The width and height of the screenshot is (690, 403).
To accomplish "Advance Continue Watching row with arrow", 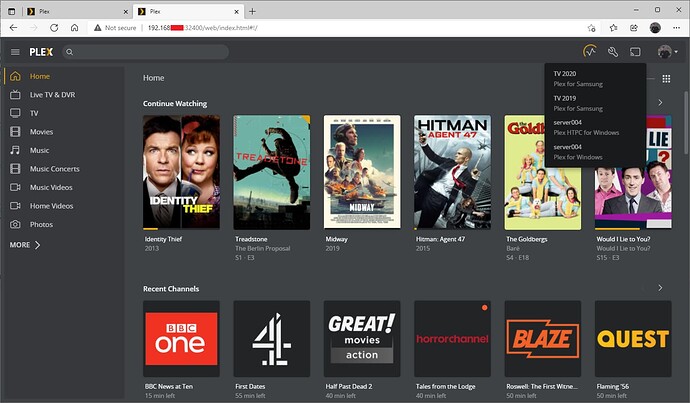I will coord(660,103).
